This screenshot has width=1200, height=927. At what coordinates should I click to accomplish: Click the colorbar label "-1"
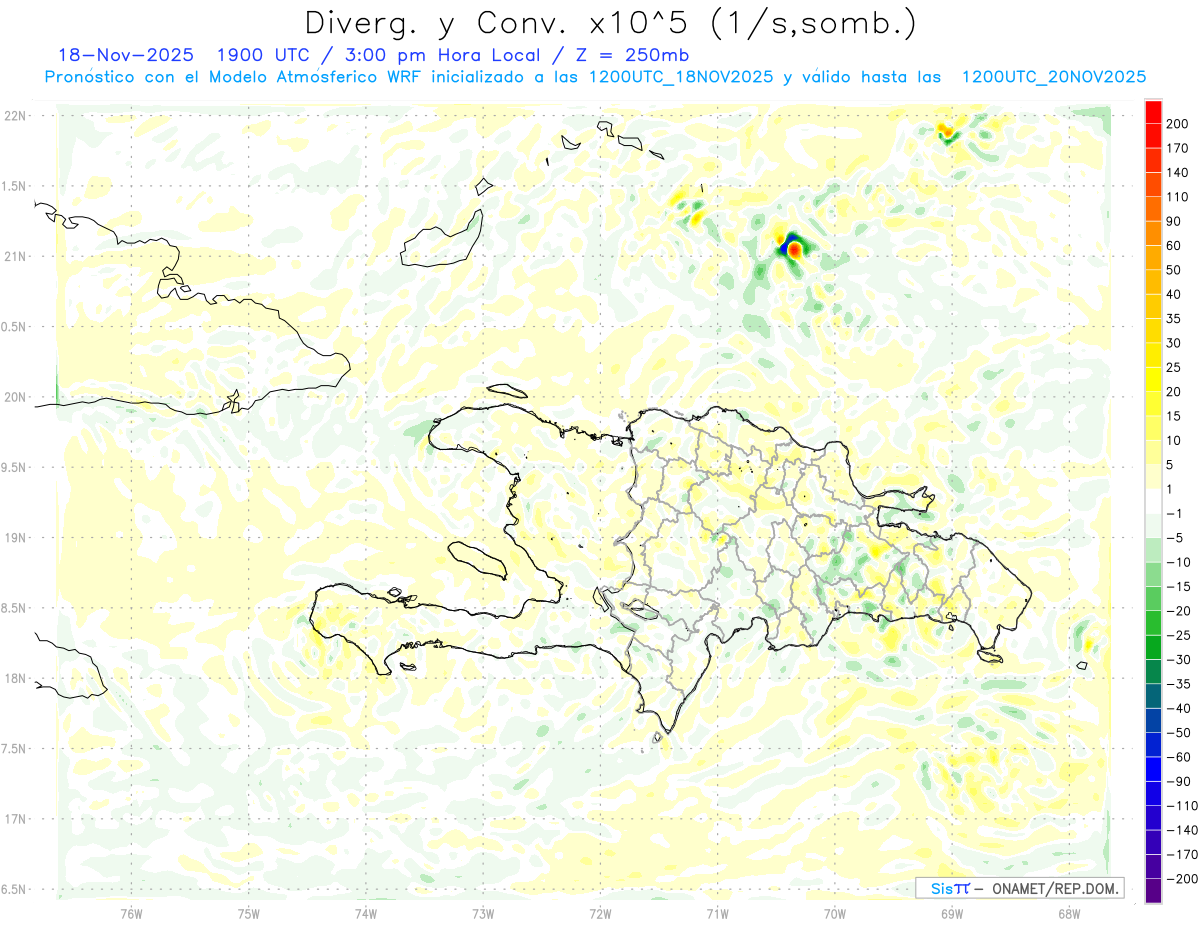tap(1176, 513)
